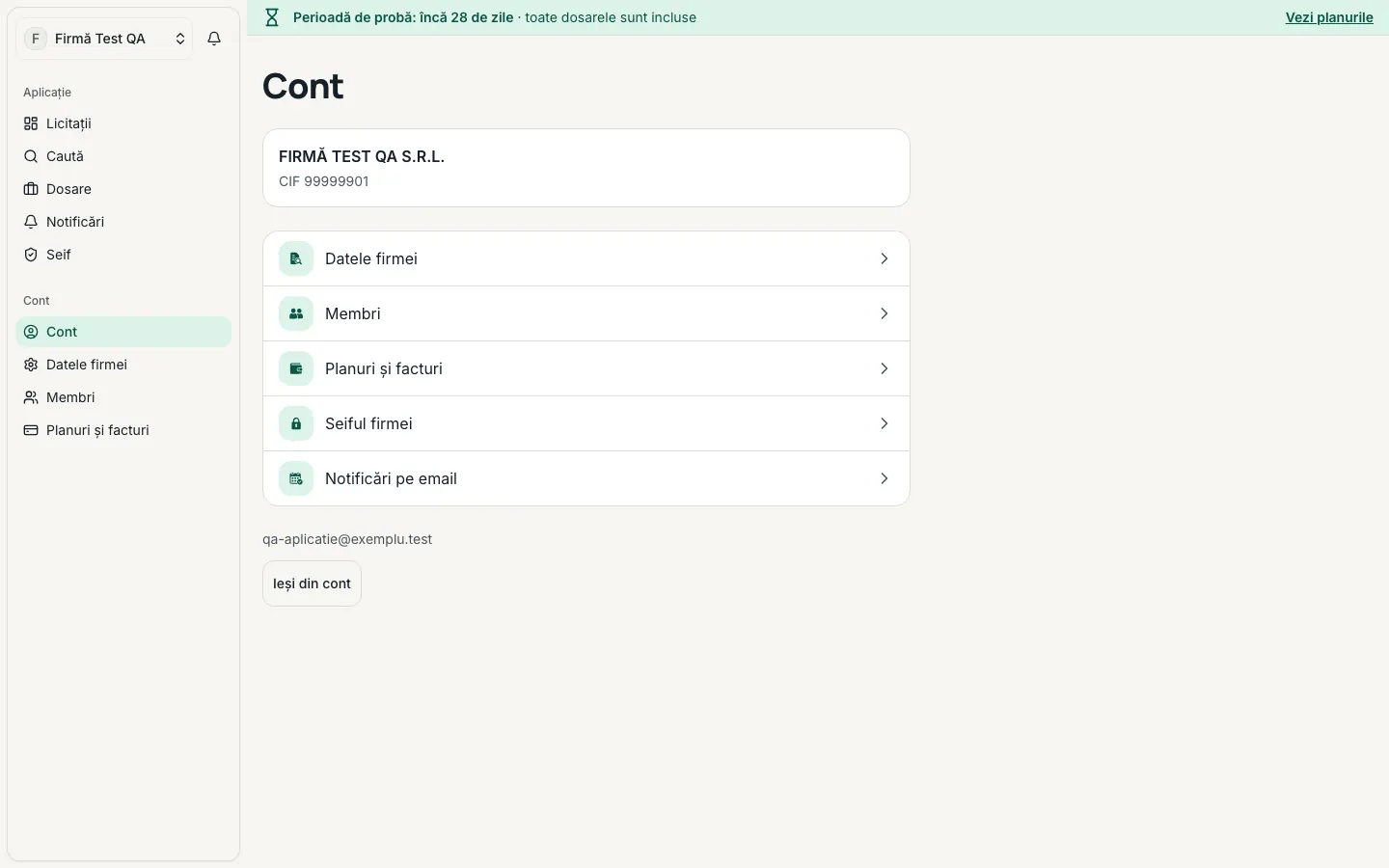Click the hourglass icon in trial banner

click(x=272, y=17)
